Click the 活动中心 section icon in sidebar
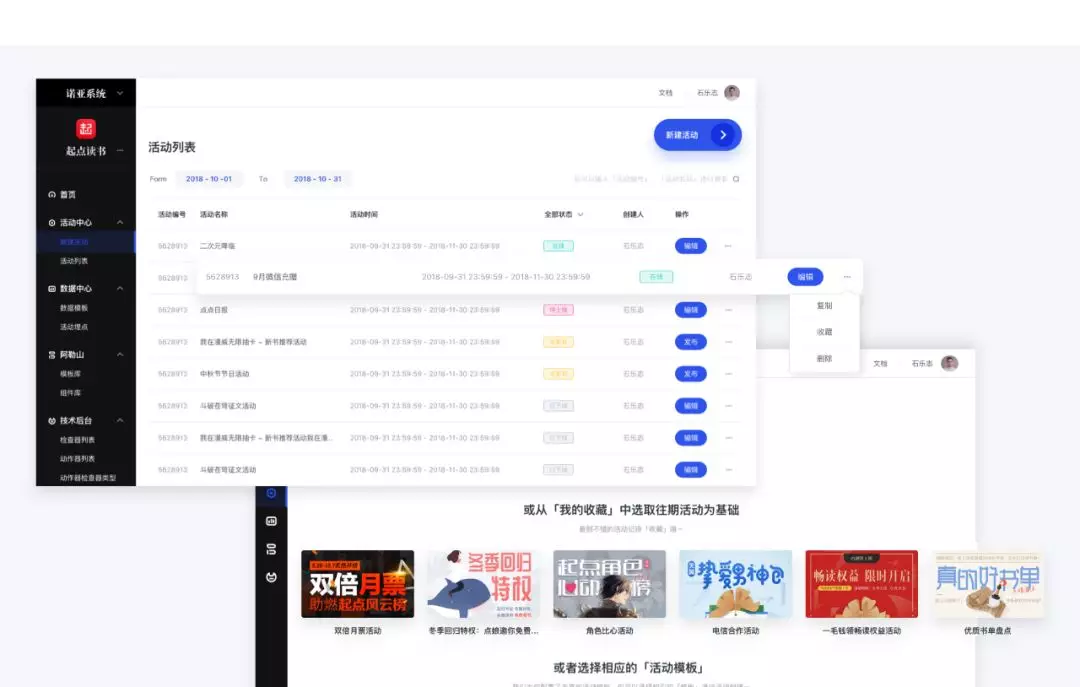1080x687 pixels. [x=52, y=223]
